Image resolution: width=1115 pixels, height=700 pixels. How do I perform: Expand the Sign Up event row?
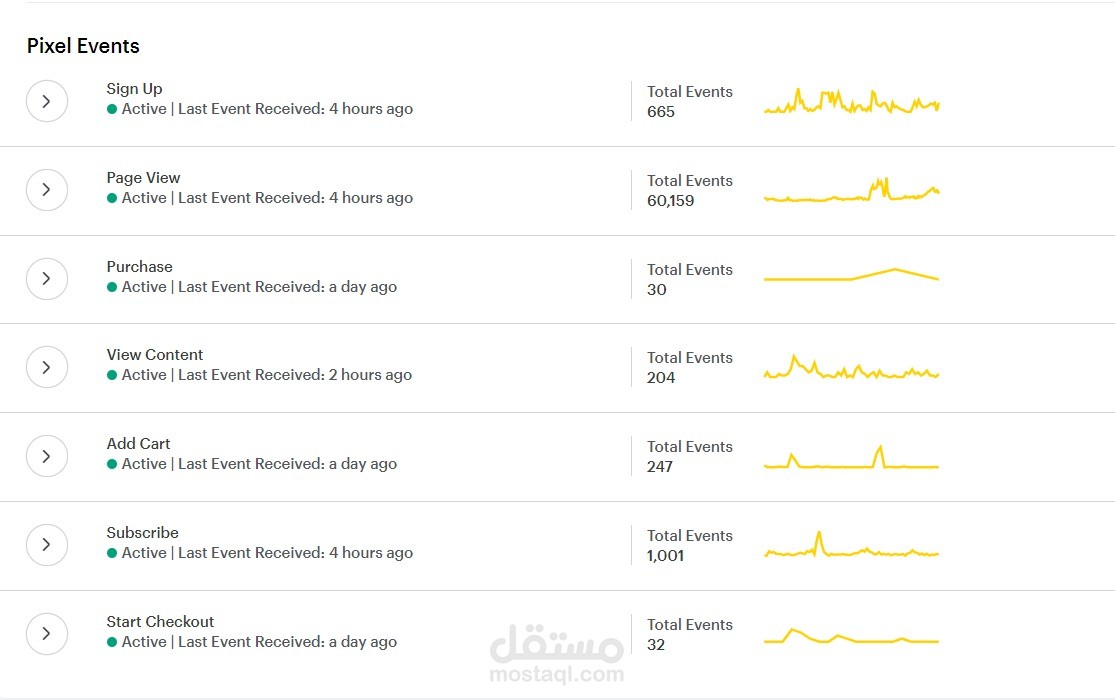(47, 101)
